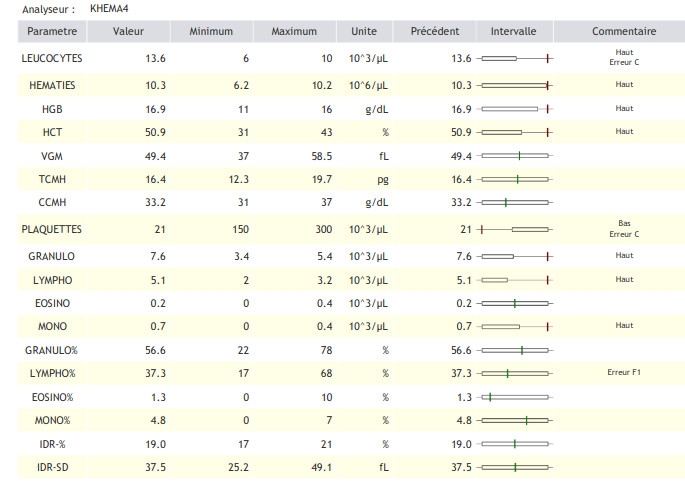This screenshot has width=685, height=494.
Task: Select the Minimum column header
Action: coord(210,32)
